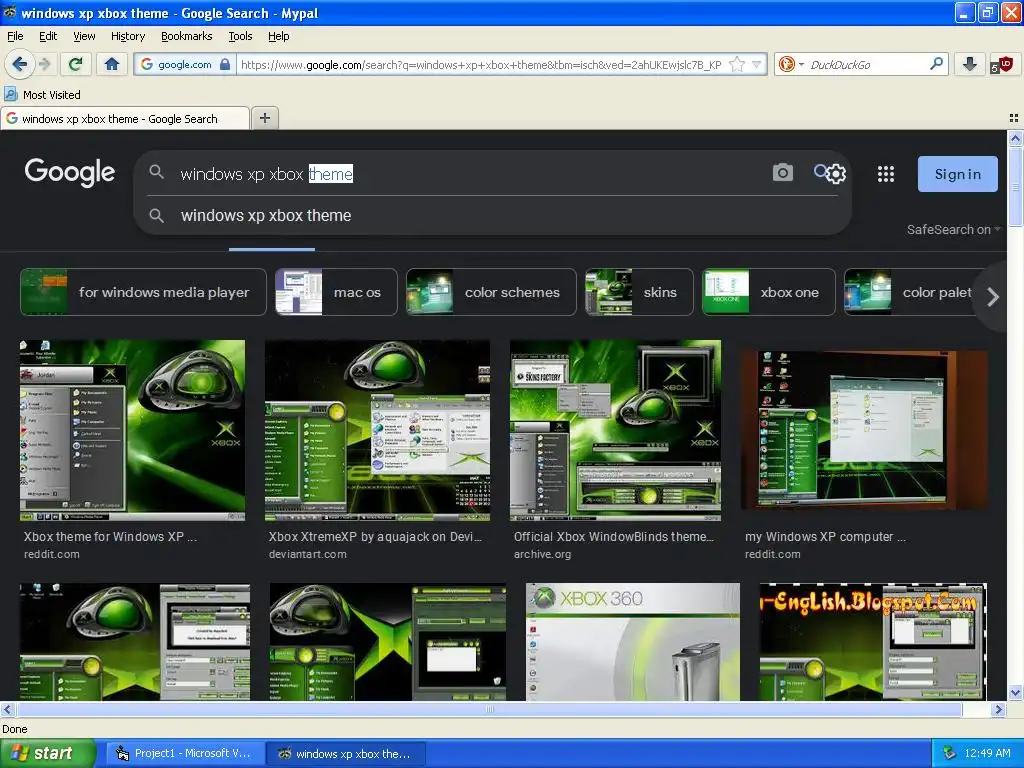Open the uBlock Origin extension icon
1024x768 pixels.
click(1001, 64)
